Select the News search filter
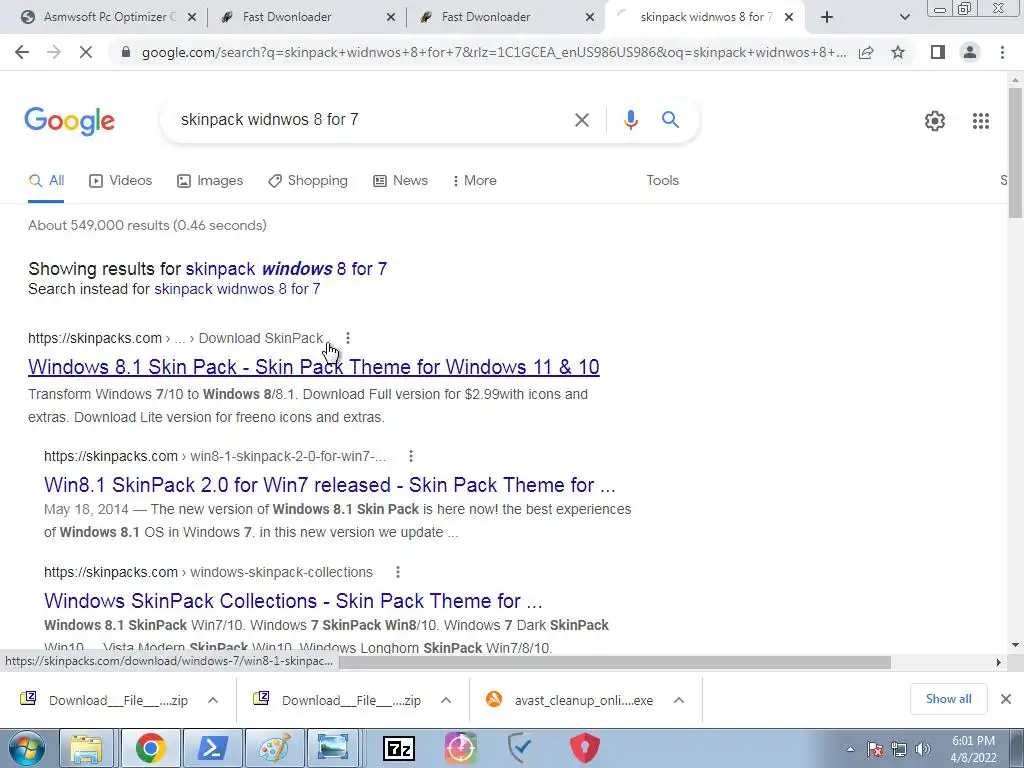 point(400,181)
